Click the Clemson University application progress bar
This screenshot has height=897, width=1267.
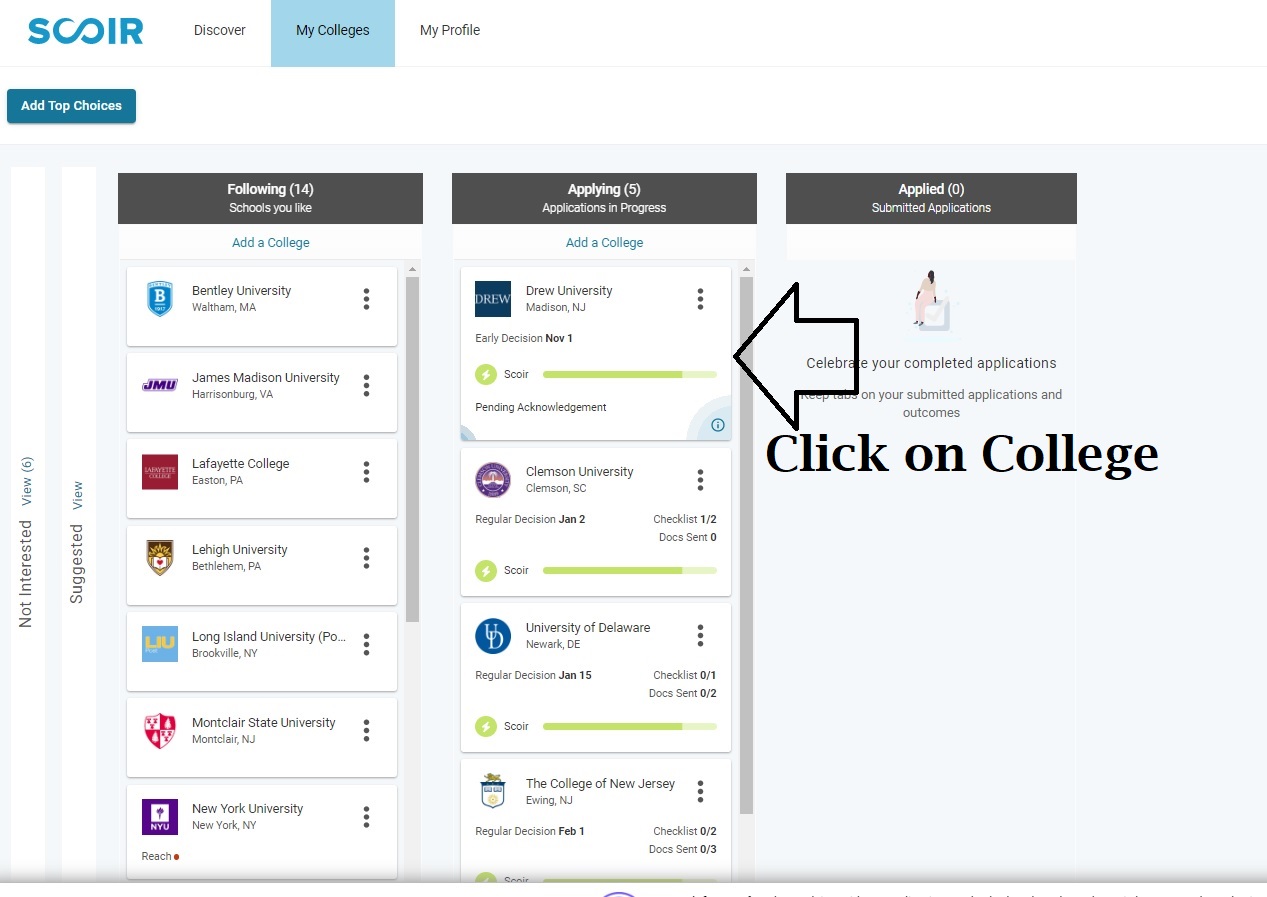pyautogui.click(x=630, y=571)
